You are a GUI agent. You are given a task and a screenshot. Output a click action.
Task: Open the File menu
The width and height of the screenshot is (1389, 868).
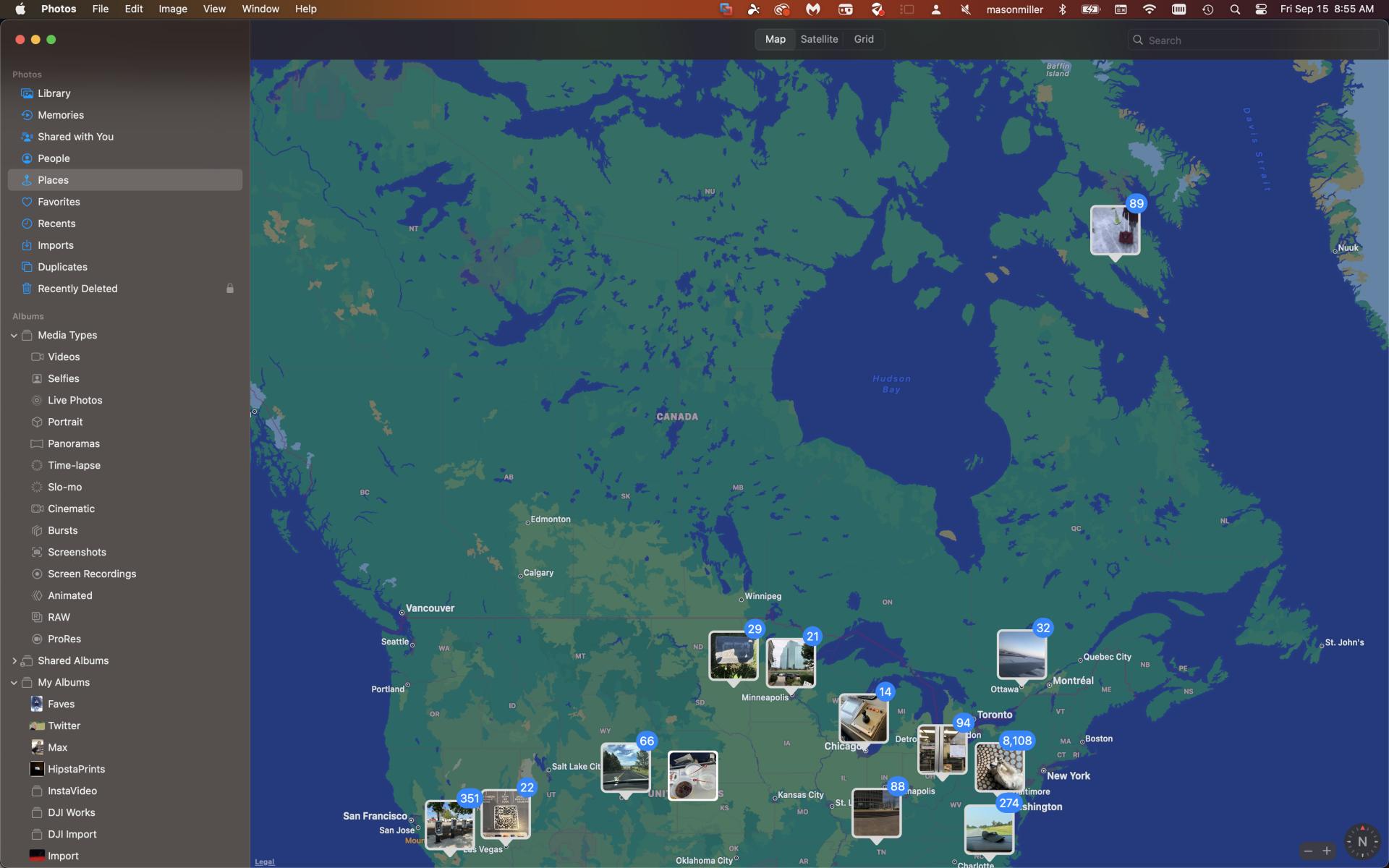tap(101, 9)
